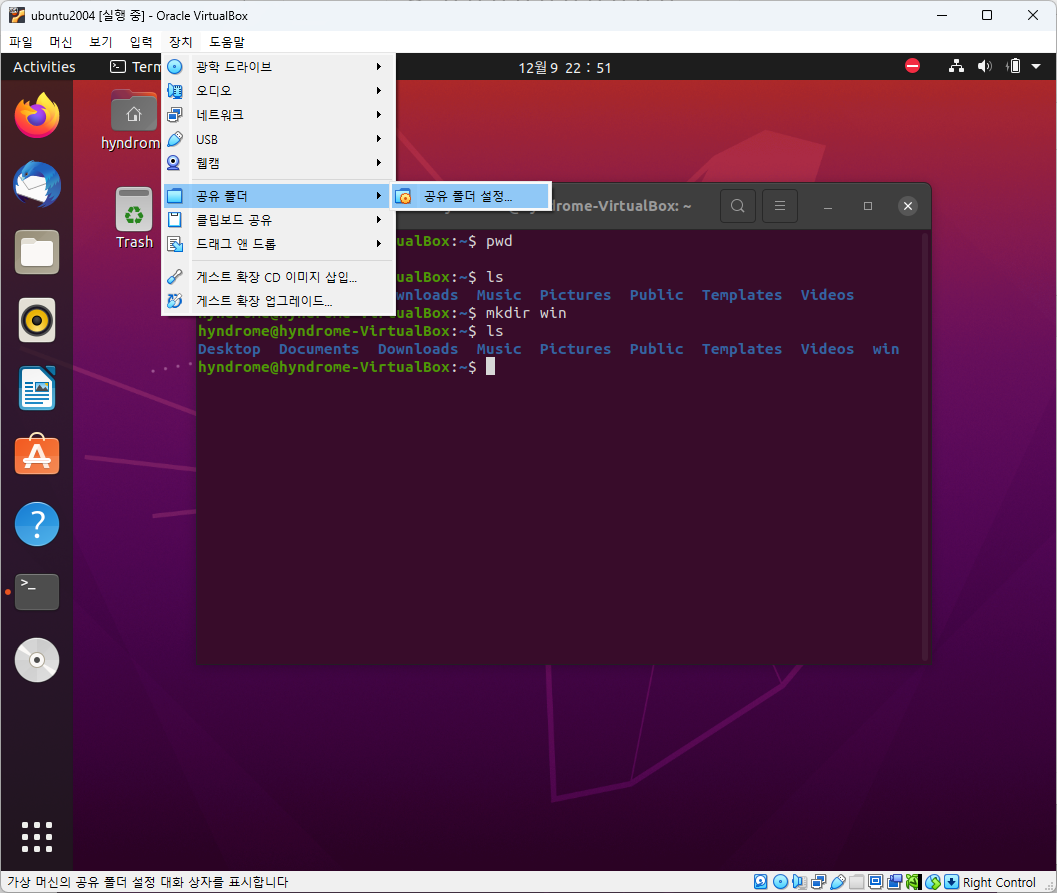Open LibreOffice Writer from the dock
Viewport: 1057px width, 893px height.
click(x=37, y=388)
